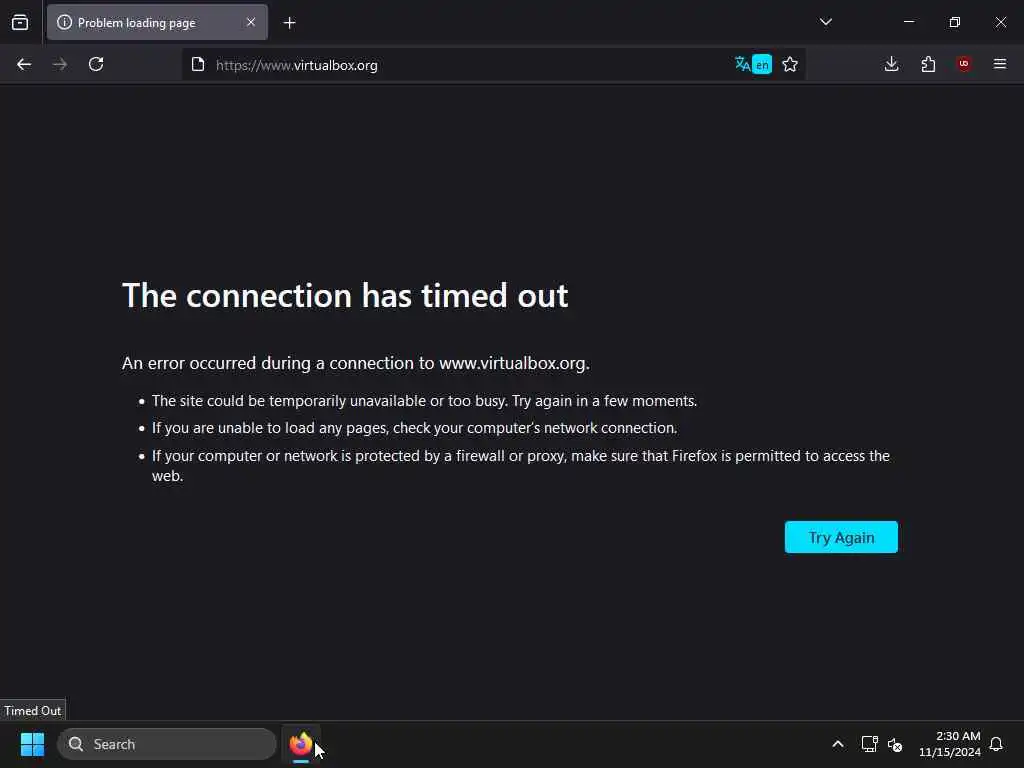Reload the current page
The width and height of the screenshot is (1024, 768).
pyautogui.click(x=96, y=64)
